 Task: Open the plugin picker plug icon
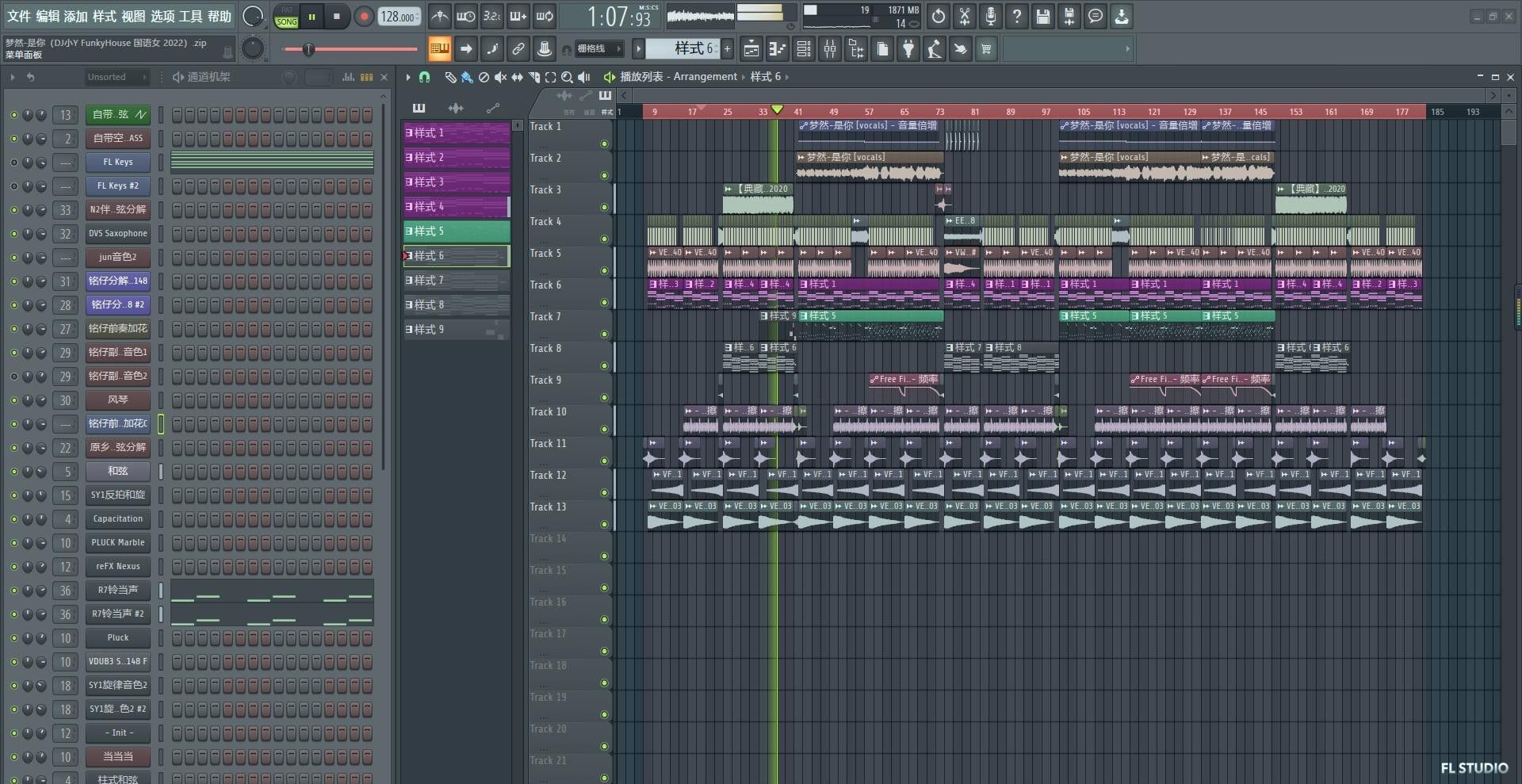click(908, 49)
